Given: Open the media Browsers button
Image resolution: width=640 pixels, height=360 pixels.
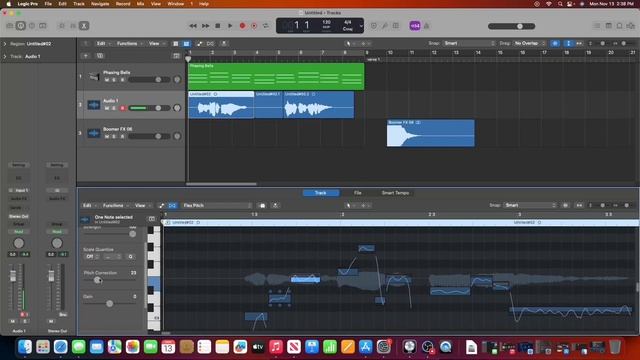Looking at the screenshot, I should pyautogui.click(x=631, y=26).
